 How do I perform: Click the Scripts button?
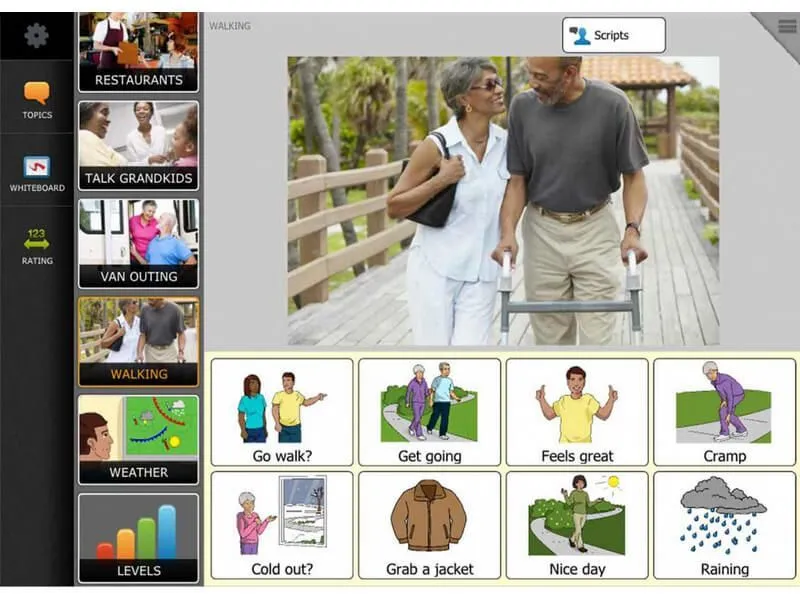(613, 35)
